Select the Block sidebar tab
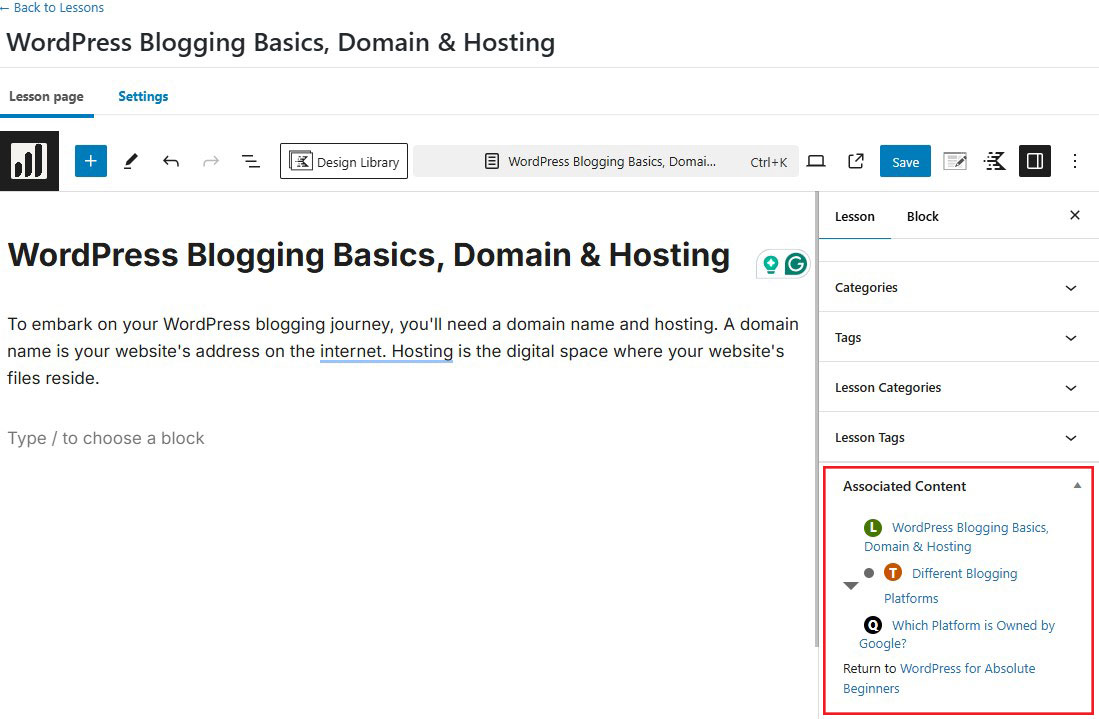 click(922, 217)
